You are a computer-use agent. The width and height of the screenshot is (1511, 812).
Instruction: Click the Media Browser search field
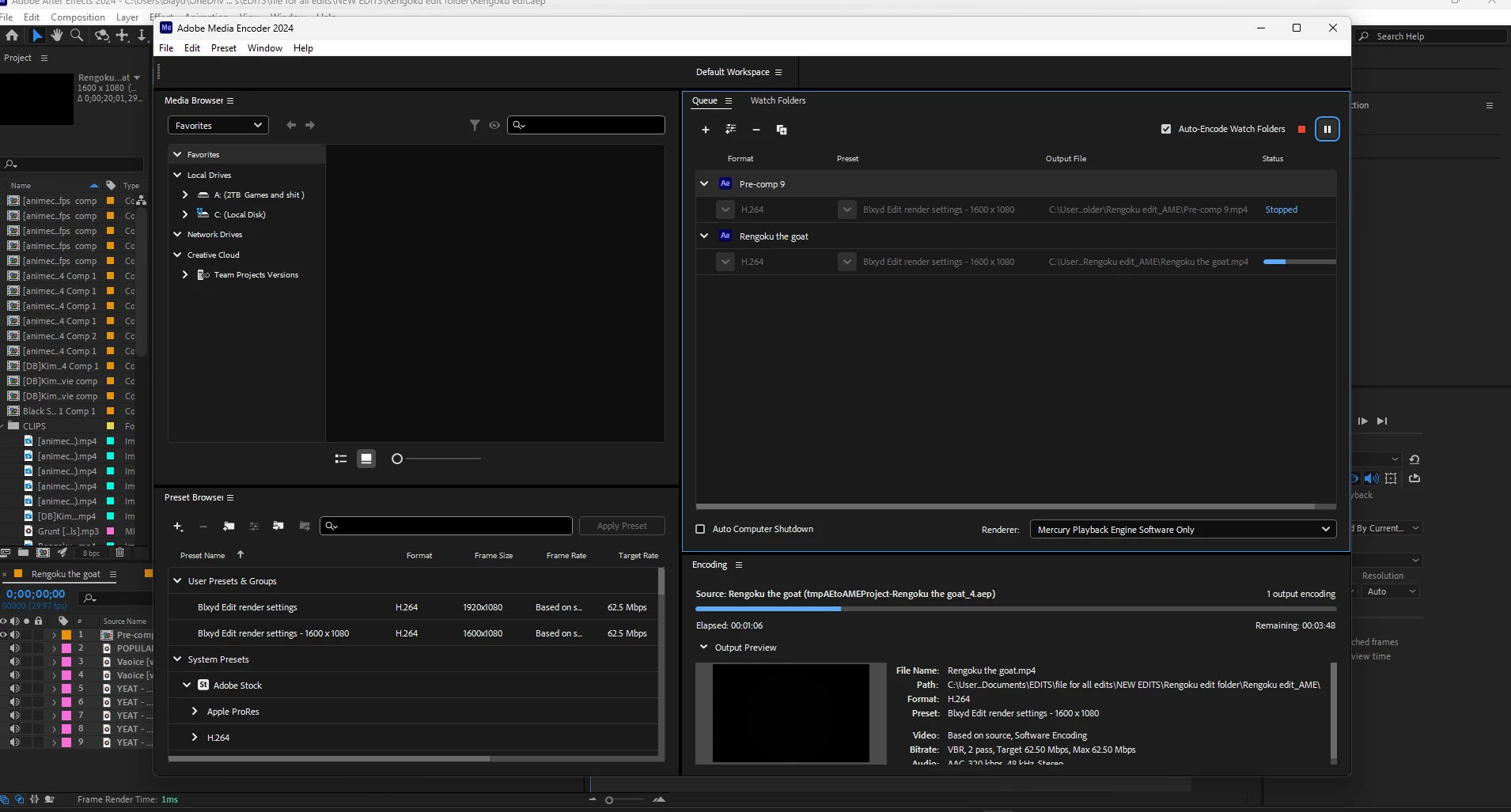586,125
